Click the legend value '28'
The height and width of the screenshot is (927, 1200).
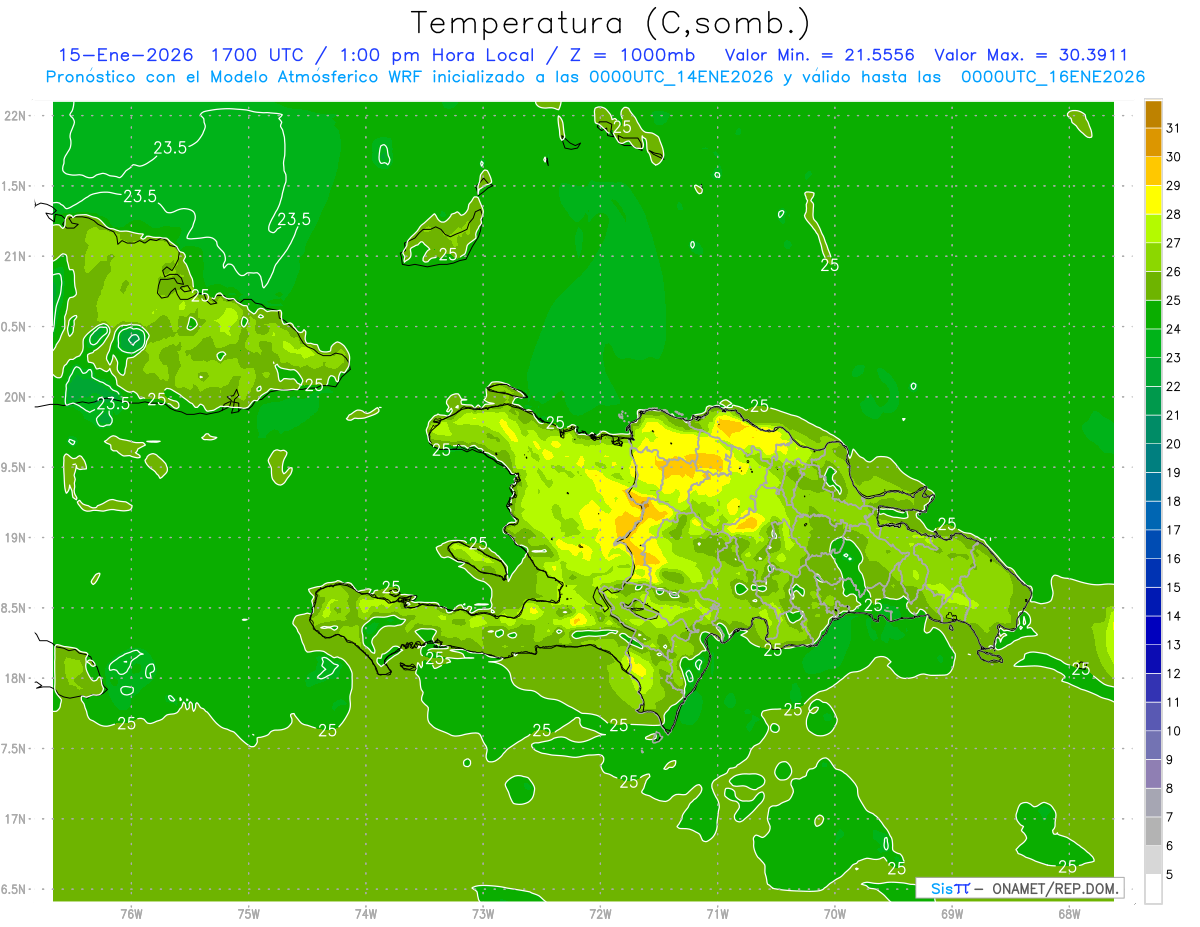pyautogui.click(x=1174, y=214)
